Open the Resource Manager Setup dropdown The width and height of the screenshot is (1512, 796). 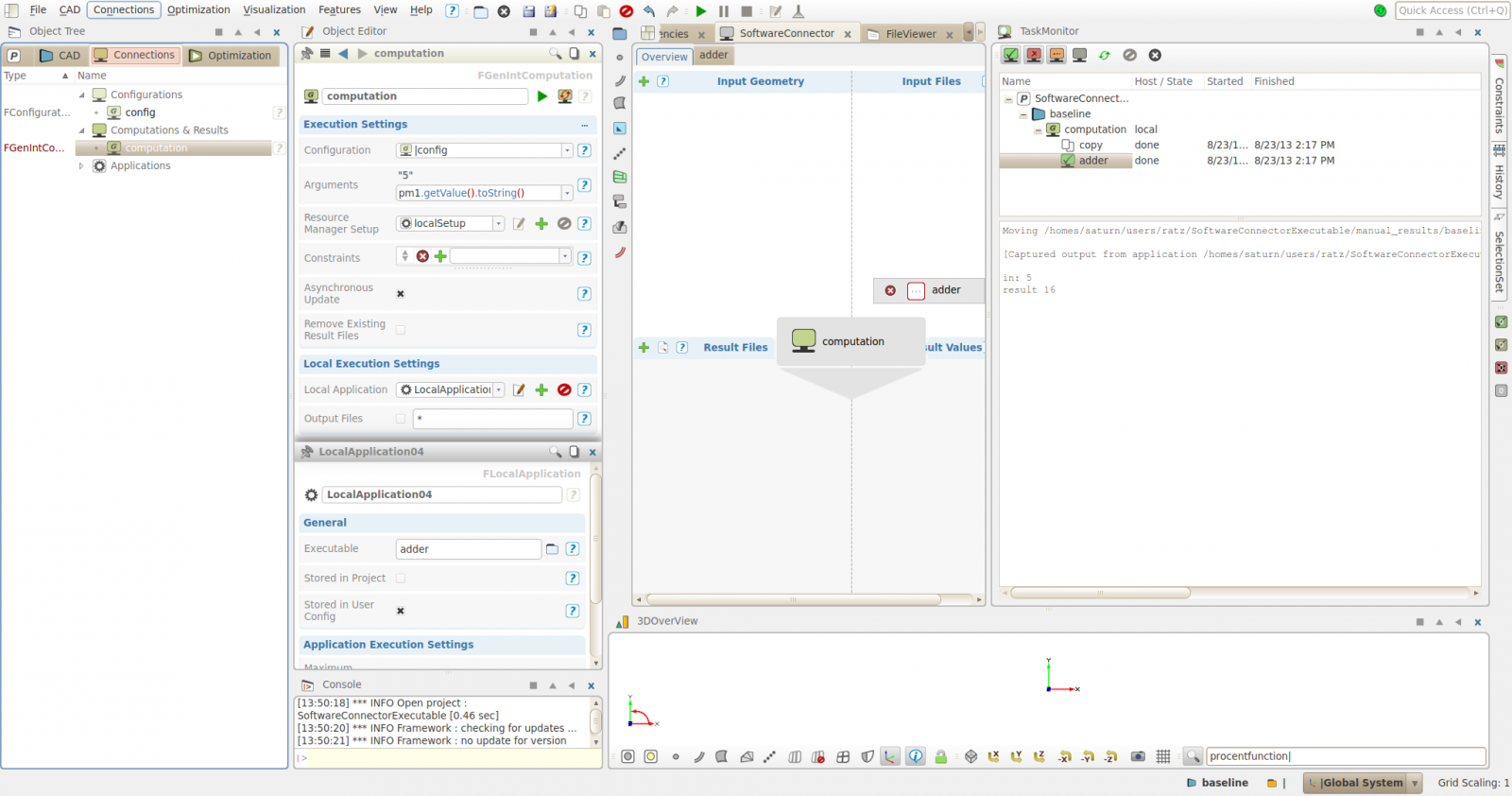click(499, 224)
